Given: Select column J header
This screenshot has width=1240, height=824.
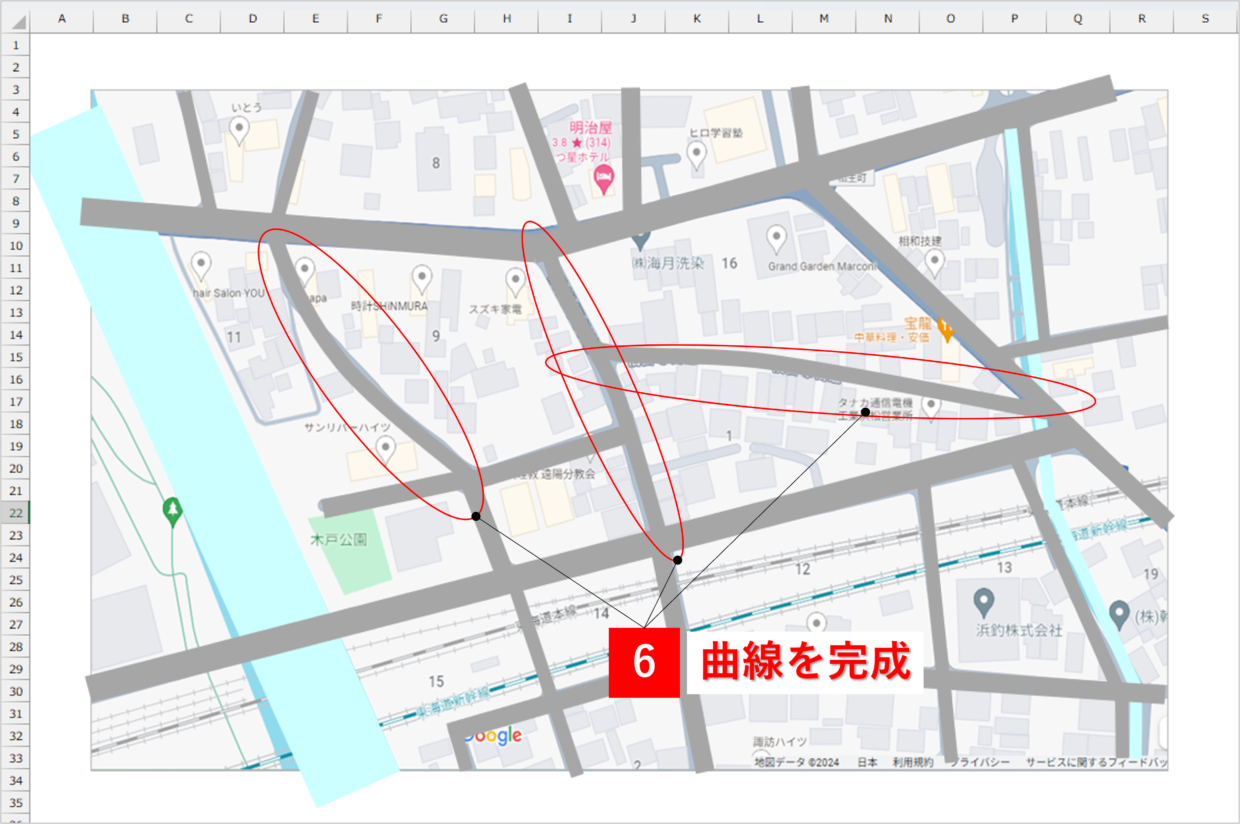Looking at the screenshot, I should click(x=634, y=17).
